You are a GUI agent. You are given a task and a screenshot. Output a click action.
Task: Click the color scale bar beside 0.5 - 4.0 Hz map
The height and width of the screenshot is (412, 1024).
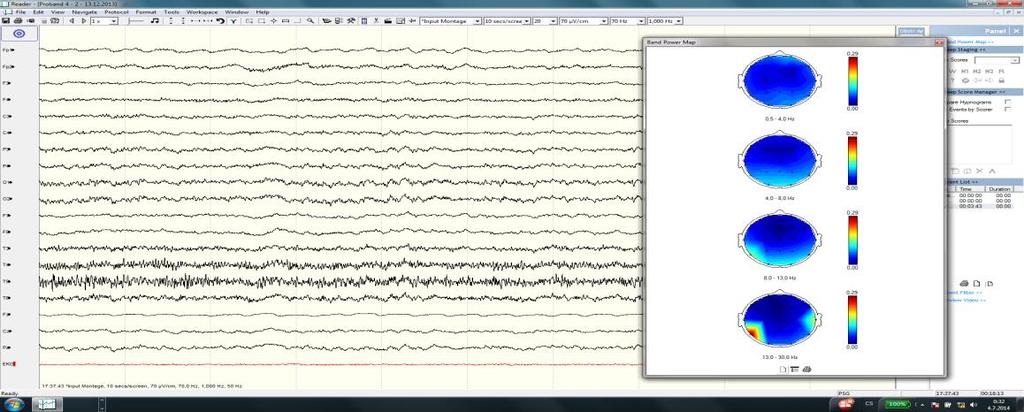(x=853, y=82)
